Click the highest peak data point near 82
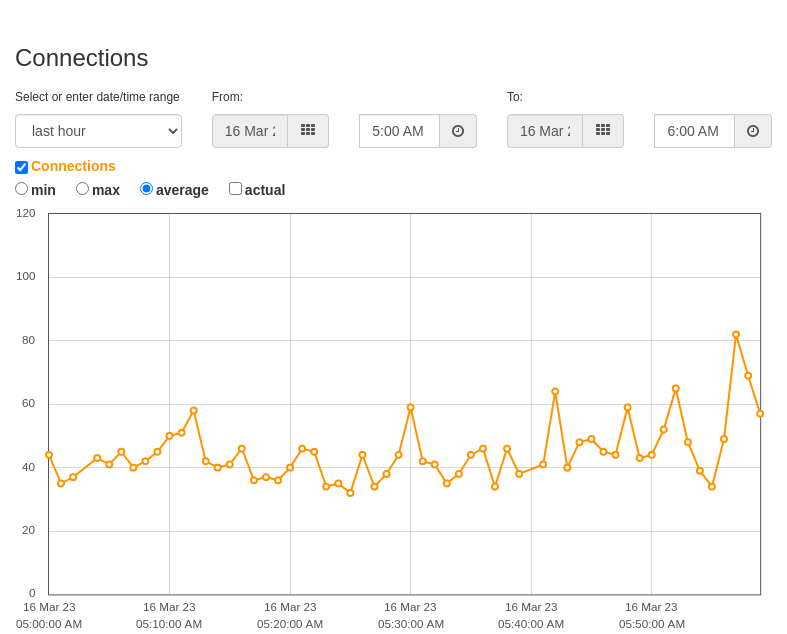787x634 pixels. point(736,335)
